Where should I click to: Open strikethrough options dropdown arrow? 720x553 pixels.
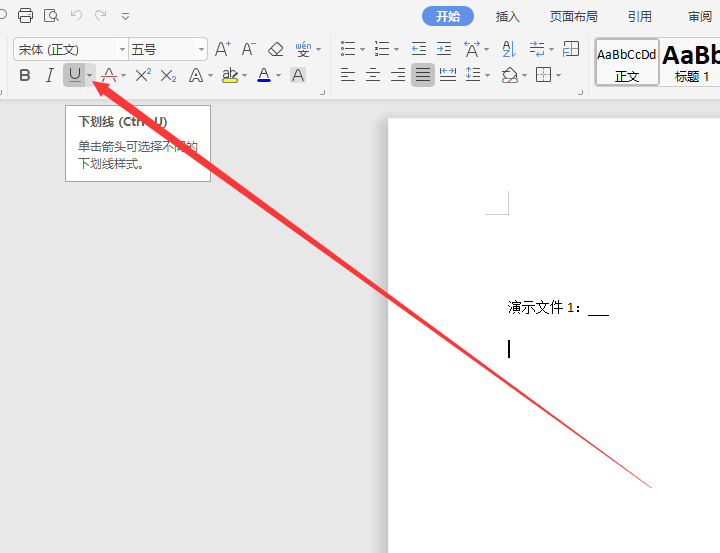(x=123, y=75)
